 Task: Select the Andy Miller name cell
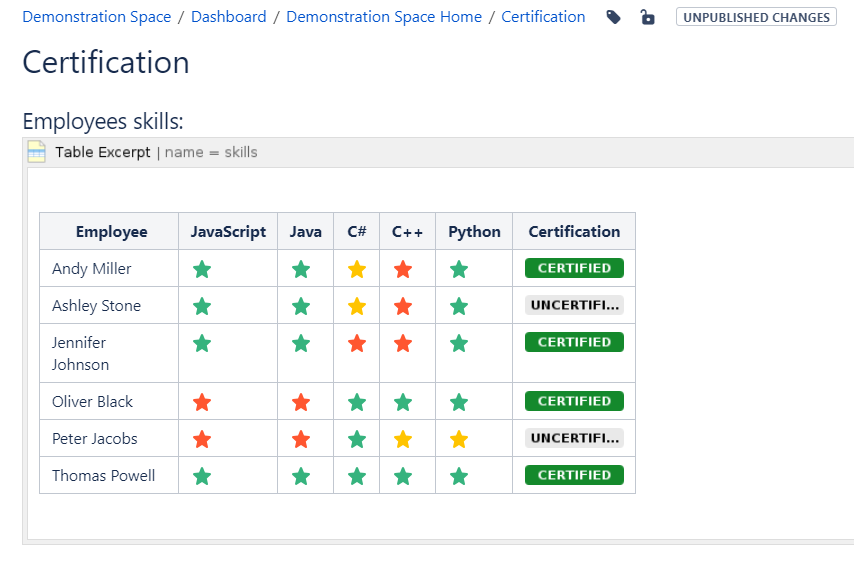[109, 269]
